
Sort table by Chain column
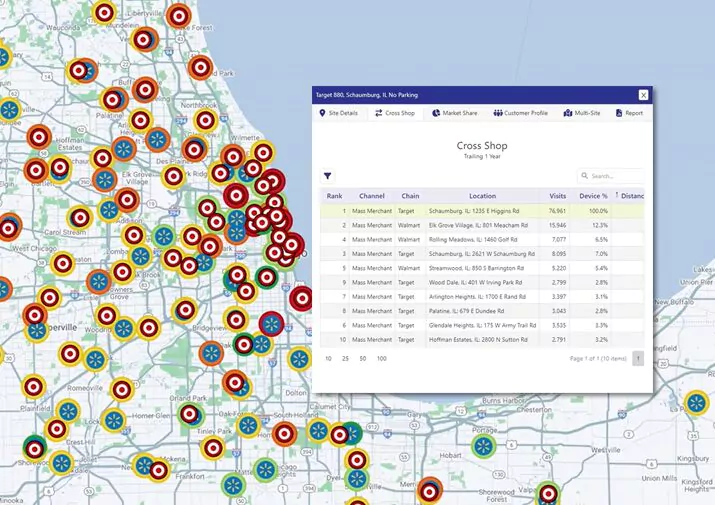(x=410, y=196)
